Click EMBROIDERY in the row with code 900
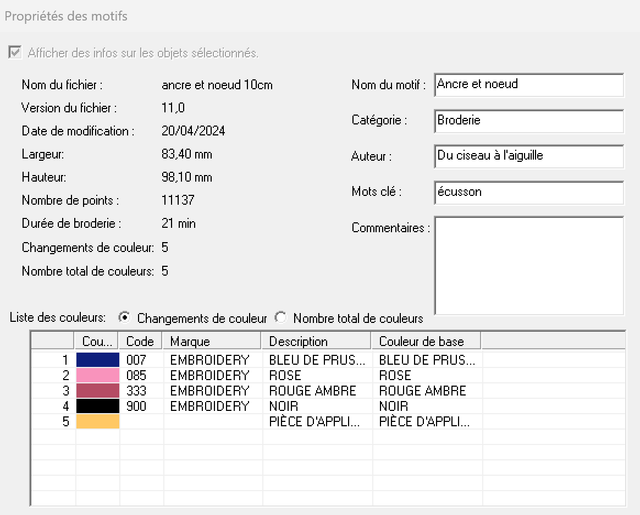Image resolution: width=640 pixels, height=515 pixels. pyautogui.click(x=210, y=406)
